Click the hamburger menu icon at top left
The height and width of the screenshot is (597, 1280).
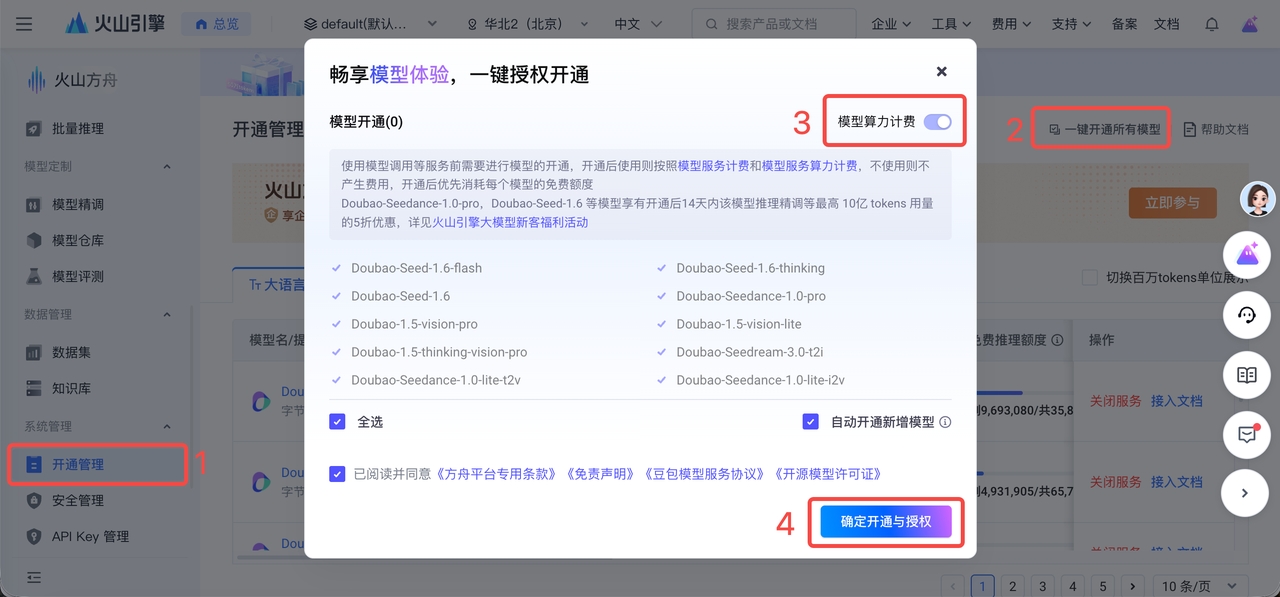tap(24, 24)
